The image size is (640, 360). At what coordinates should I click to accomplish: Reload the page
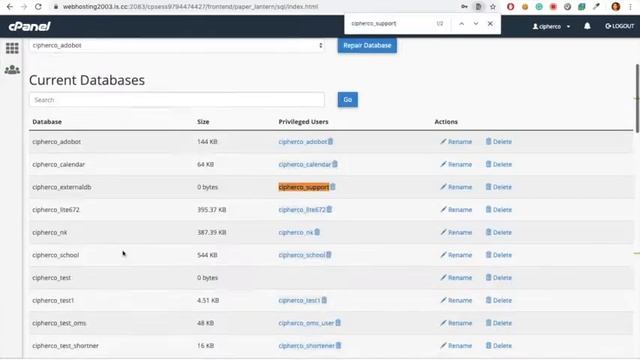tap(38, 7)
